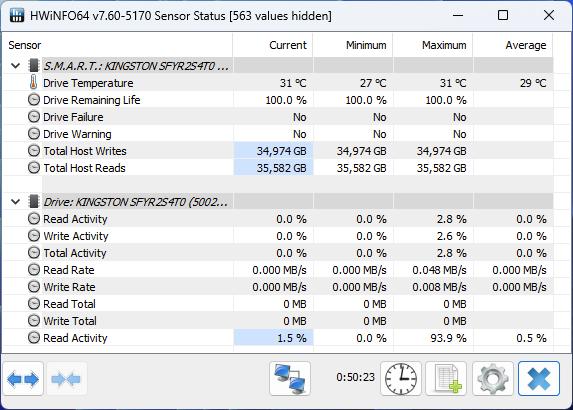Select the Drive Remaining Life row
The image size is (573, 410).
(x=278, y=100)
